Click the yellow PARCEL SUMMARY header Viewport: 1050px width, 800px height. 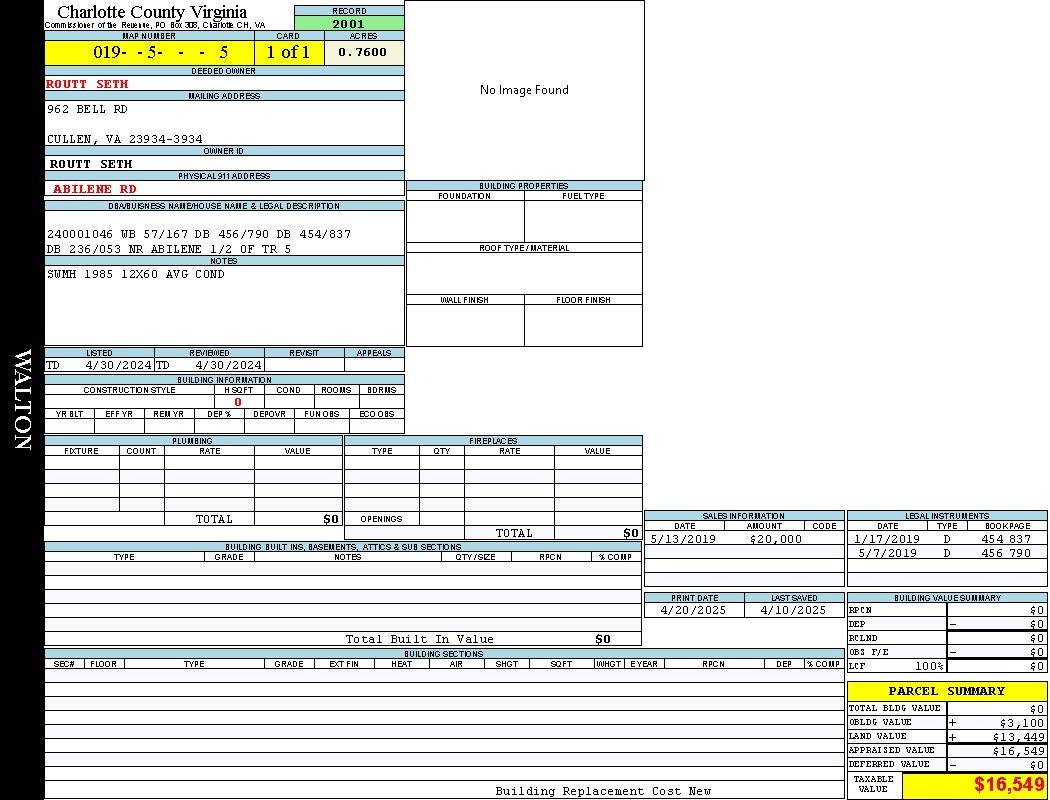pyautogui.click(x=946, y=691)
